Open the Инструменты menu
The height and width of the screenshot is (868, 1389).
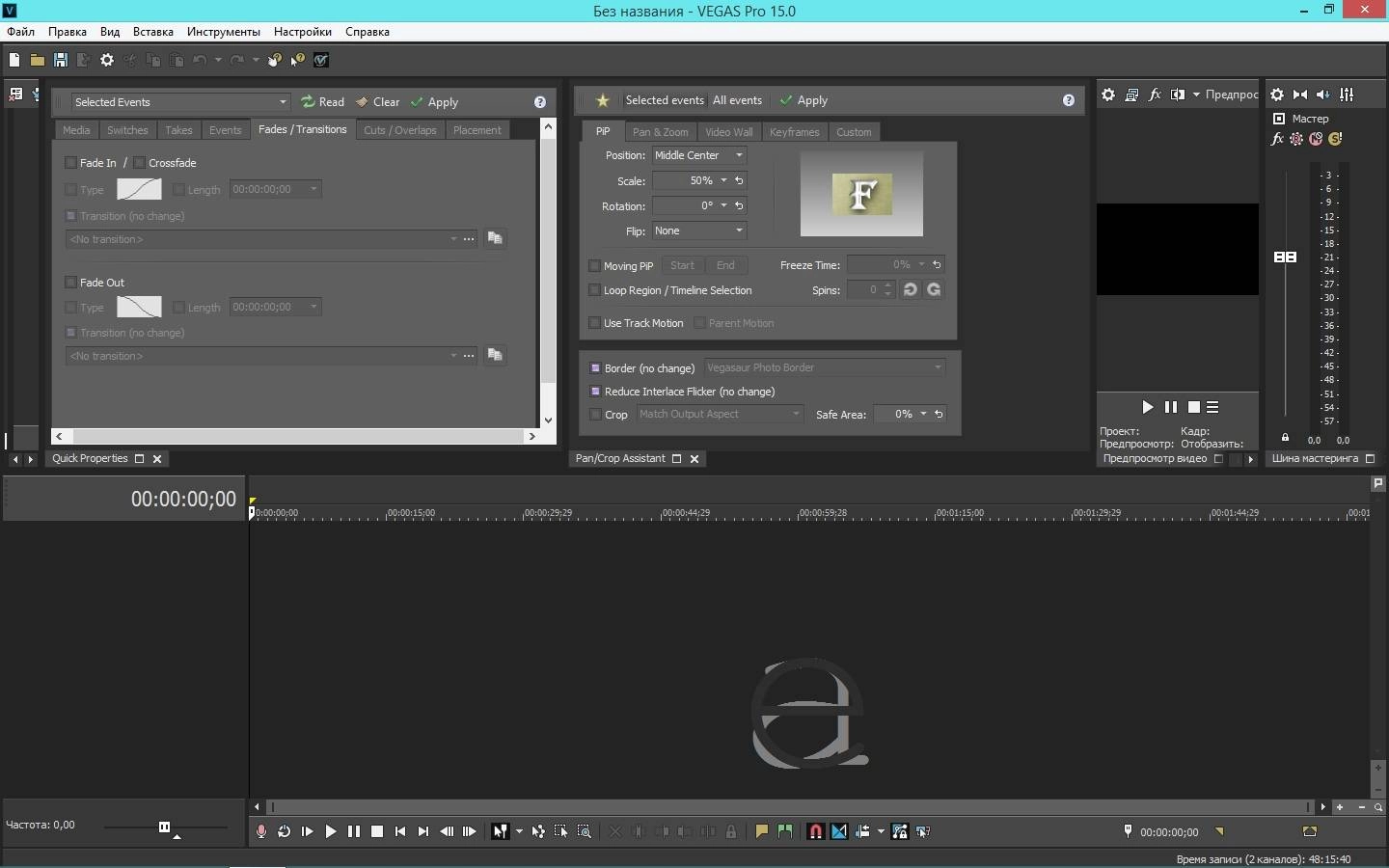pyautogui.click(x=224, y=32)
